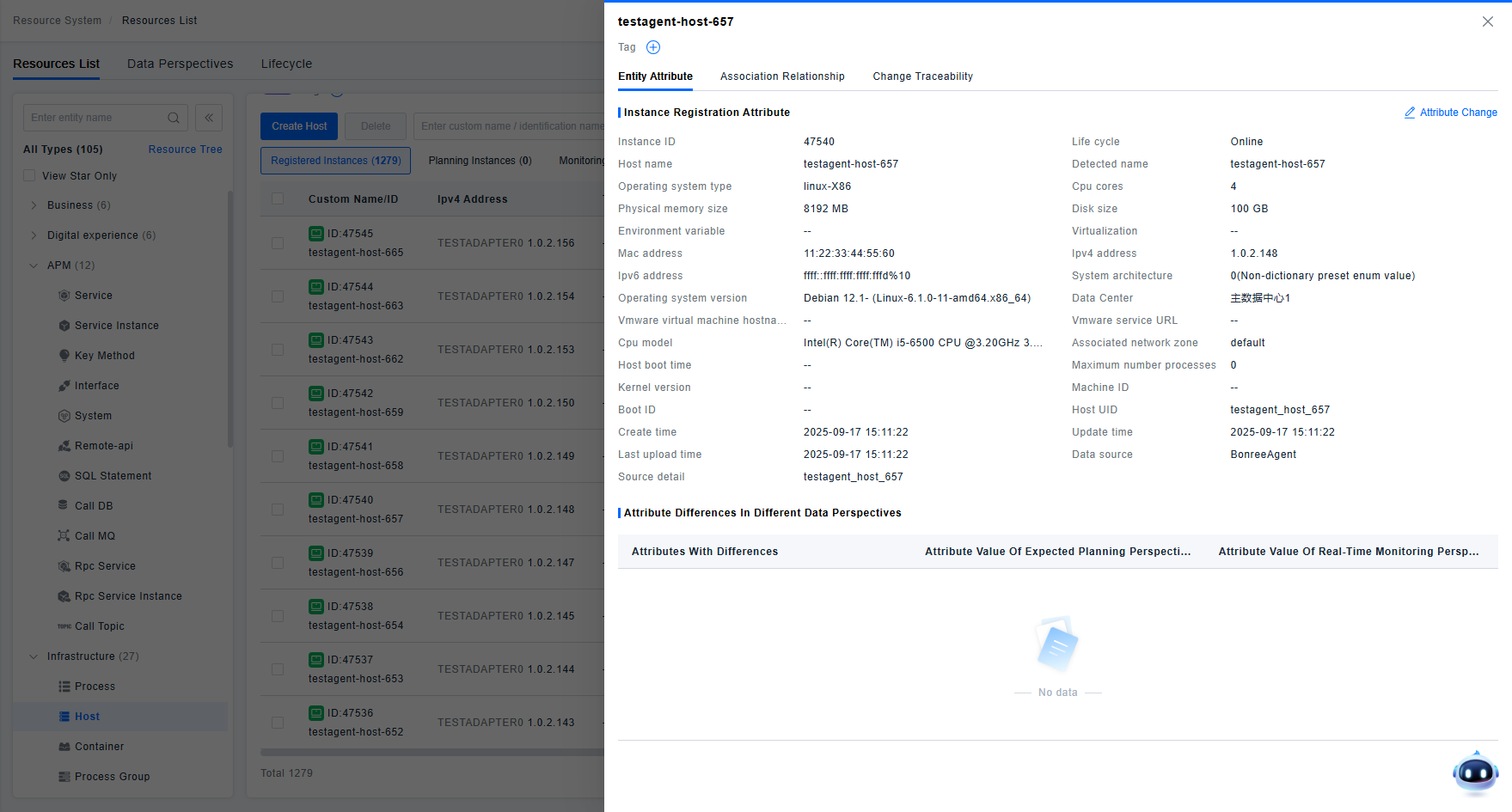This screenshot has height=812, width=1512.
Task: Check the row for testagent-host-665
Action: click(x=278, y=243)
